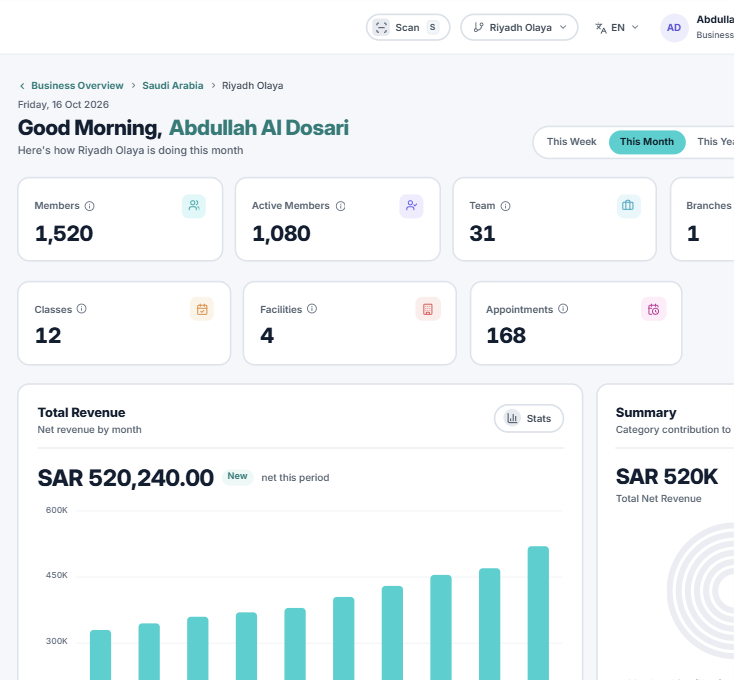The height and width of the screenshot is (680, 734).
Task: Click the Scan button
Action: (x=408, y=28)
